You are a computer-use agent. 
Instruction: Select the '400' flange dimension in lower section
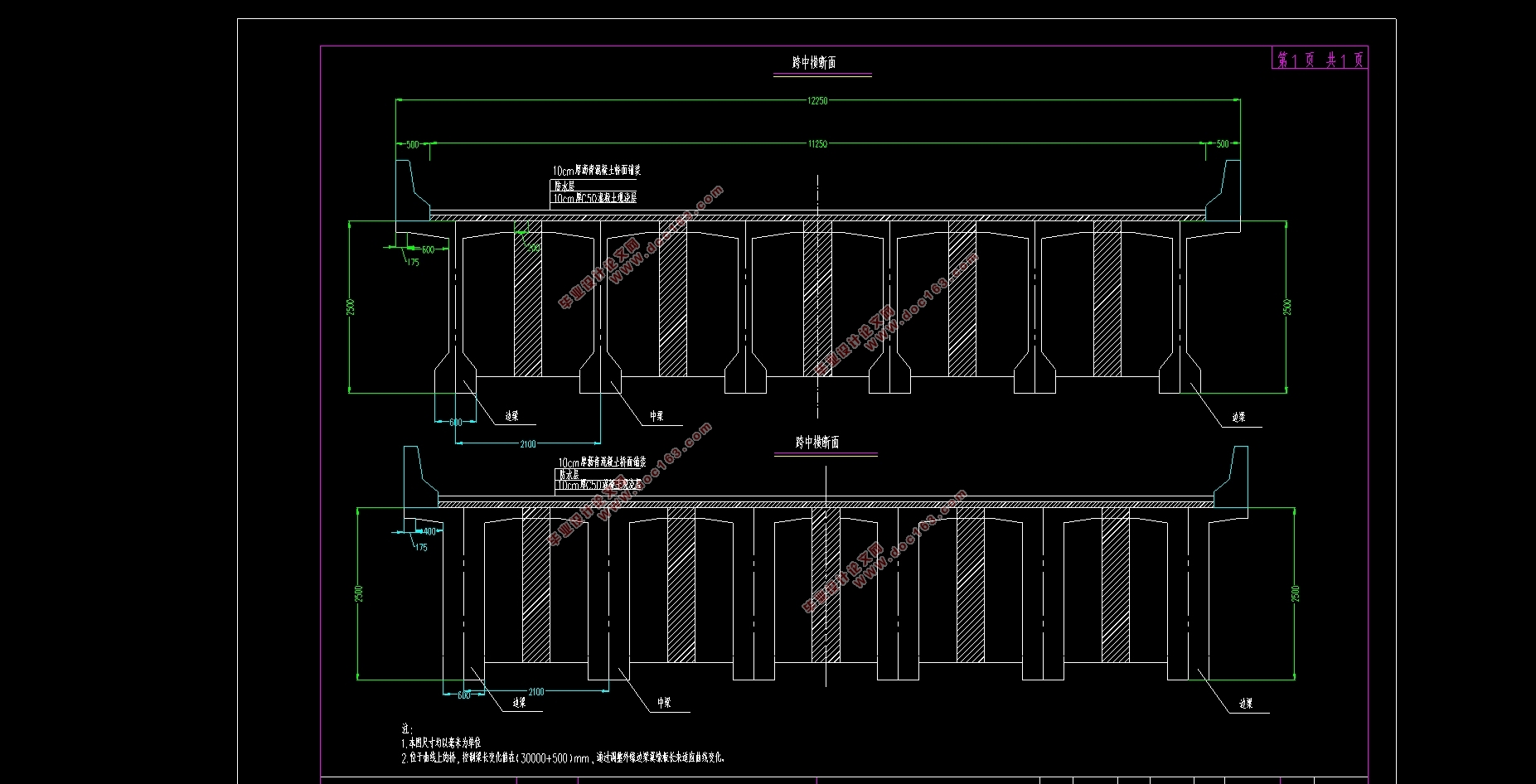(x=429, y=532)
